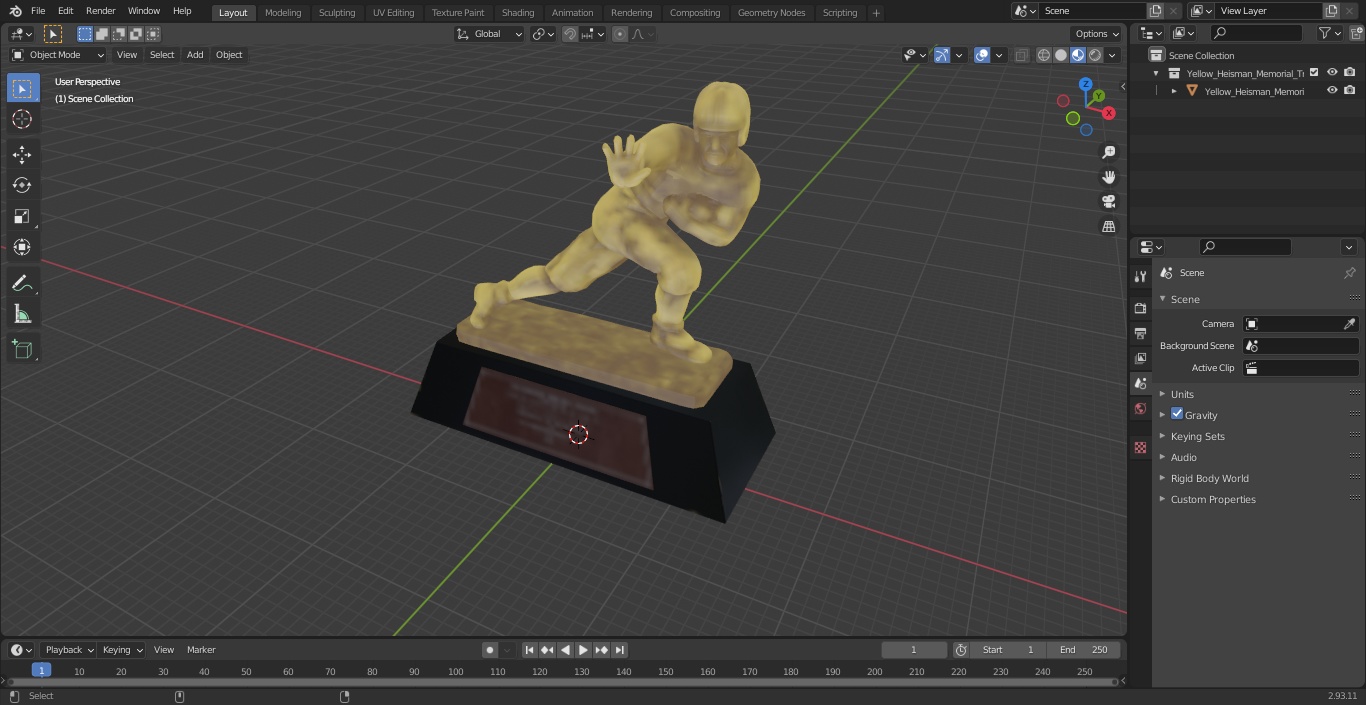The image size is (1366, 705).
Task: Activate the Scale tool
Action: [22, 216]
